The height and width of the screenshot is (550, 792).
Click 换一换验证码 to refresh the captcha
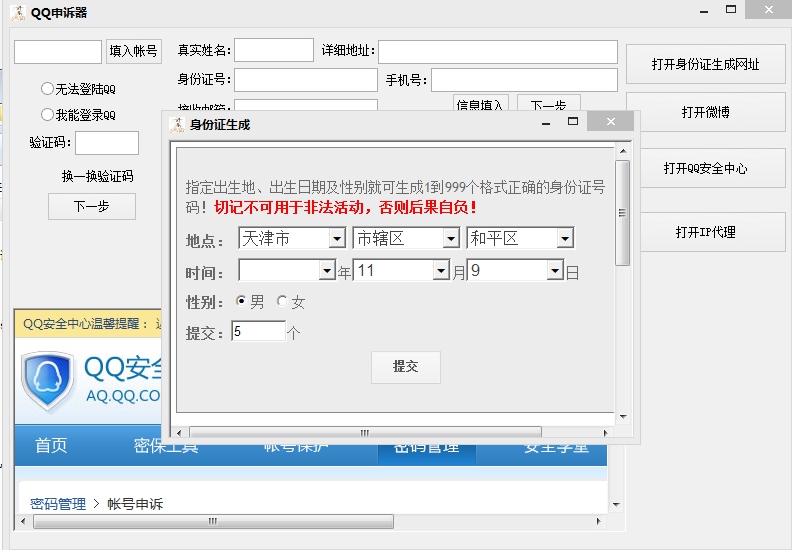97,177
